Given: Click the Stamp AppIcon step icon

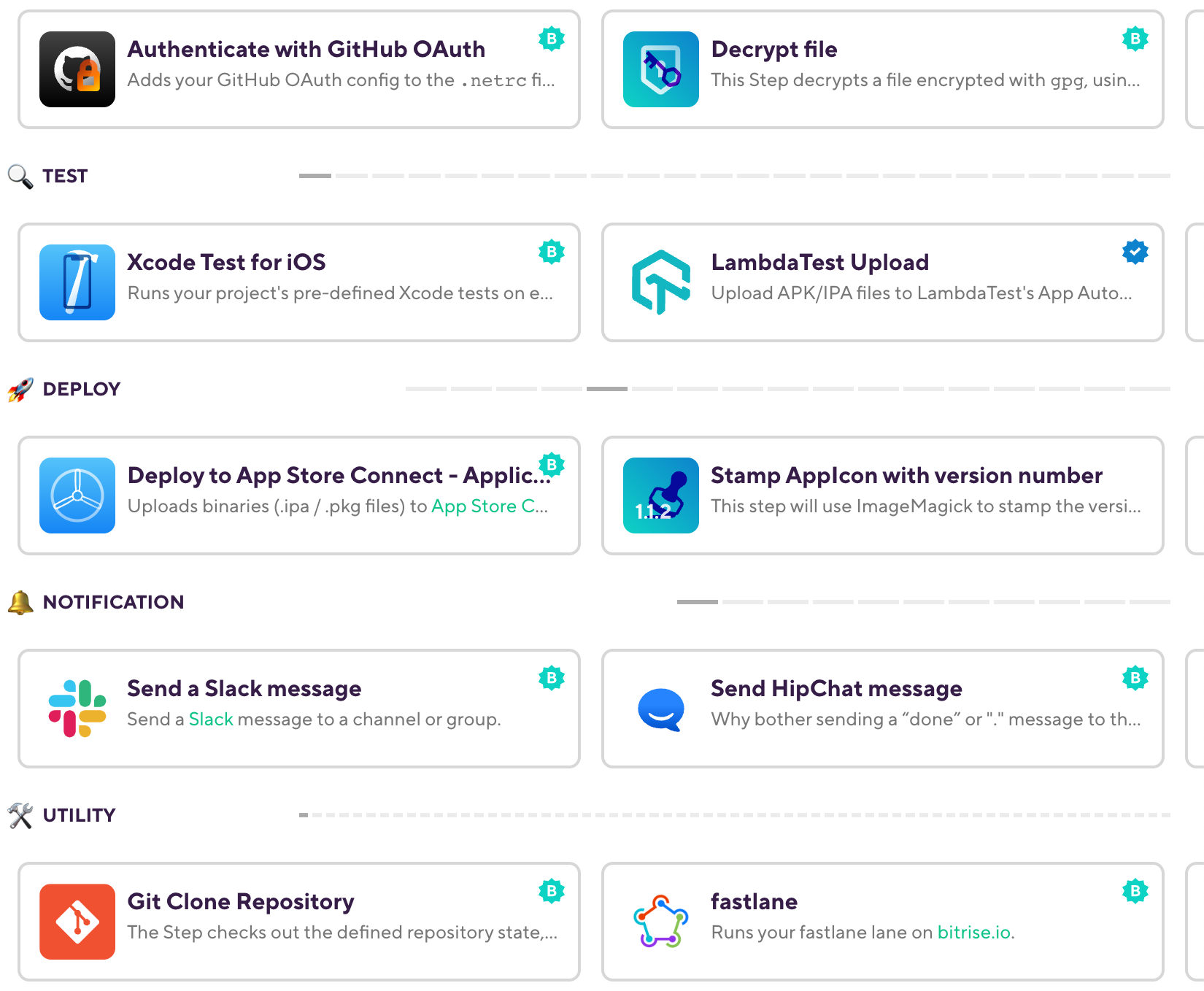Looking at the screenshot, I should pos(661,495).
